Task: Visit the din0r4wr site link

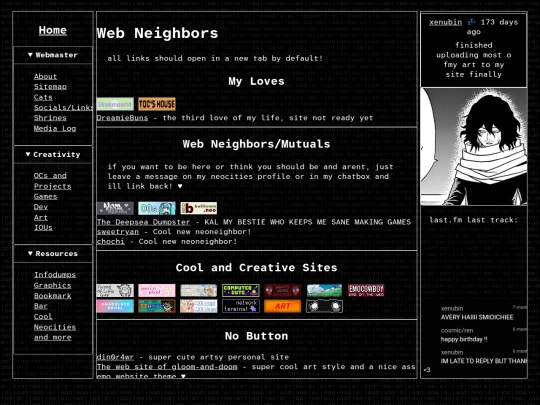Action: [x=115, y=357]
